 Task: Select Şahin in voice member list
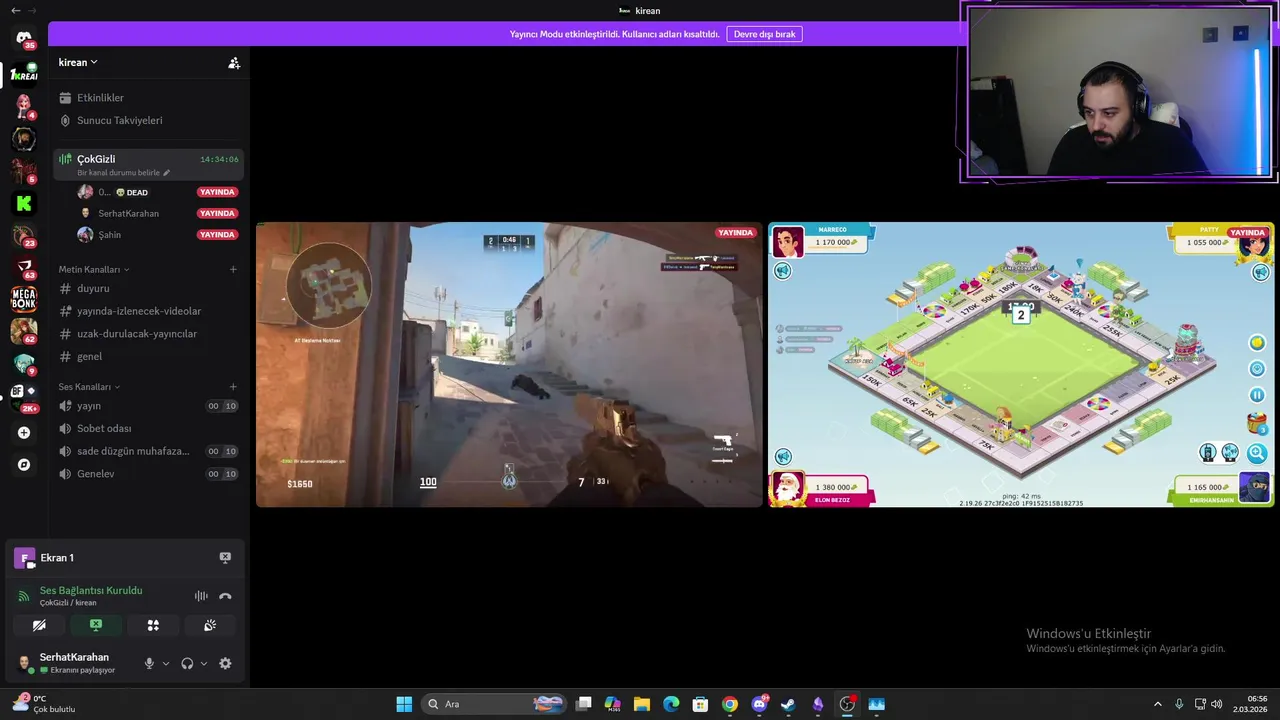tap(158, 235)
